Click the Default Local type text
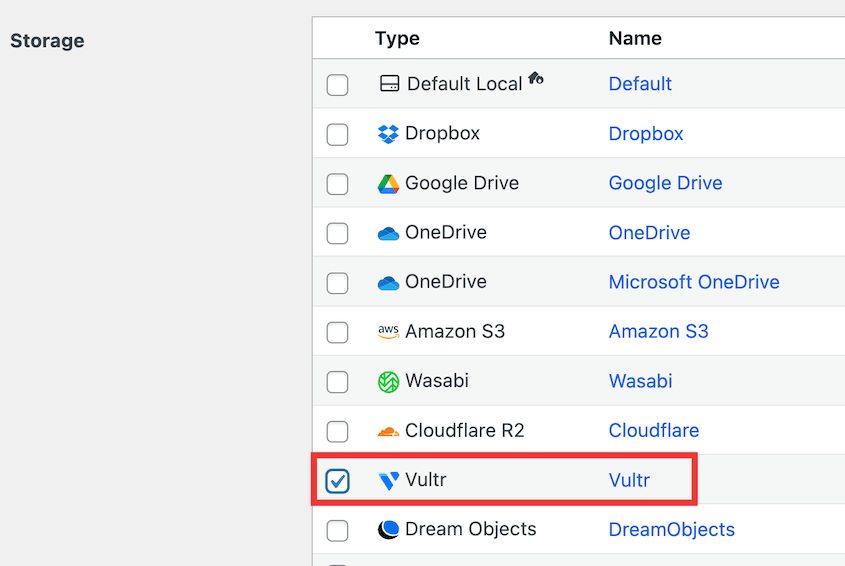 click(x=465, y=84)
